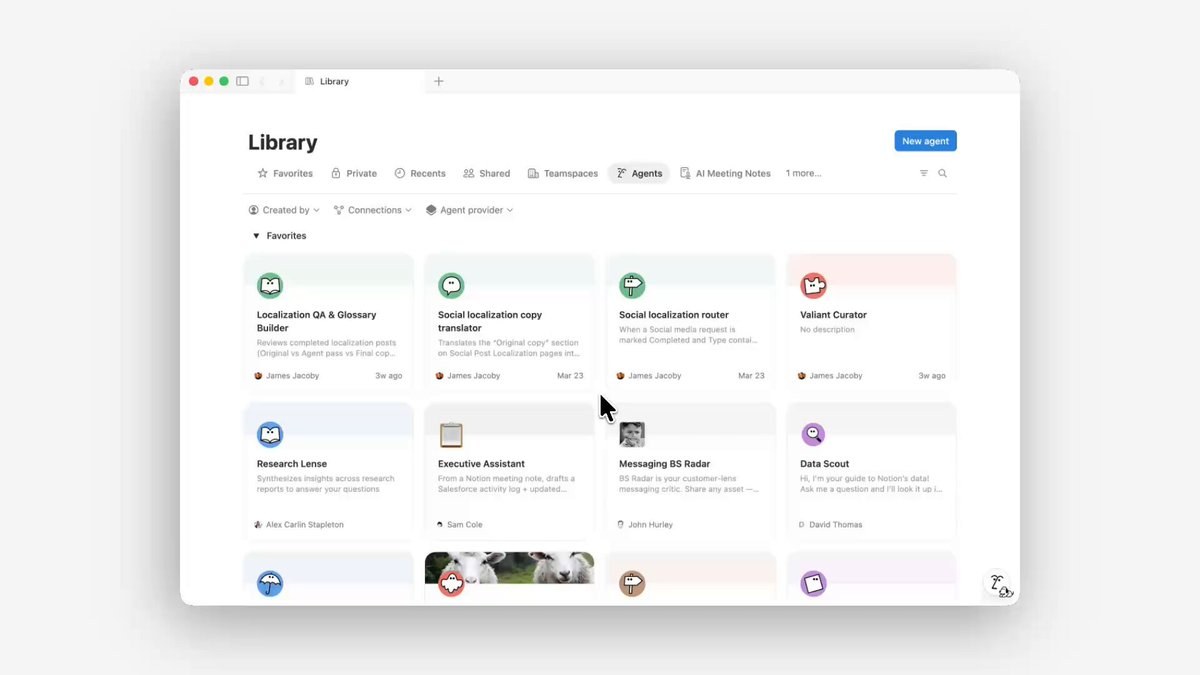Screen dimensions: 1200x675
Task: Select the Data Scout magnifier icon
Action: coord(813,435)
